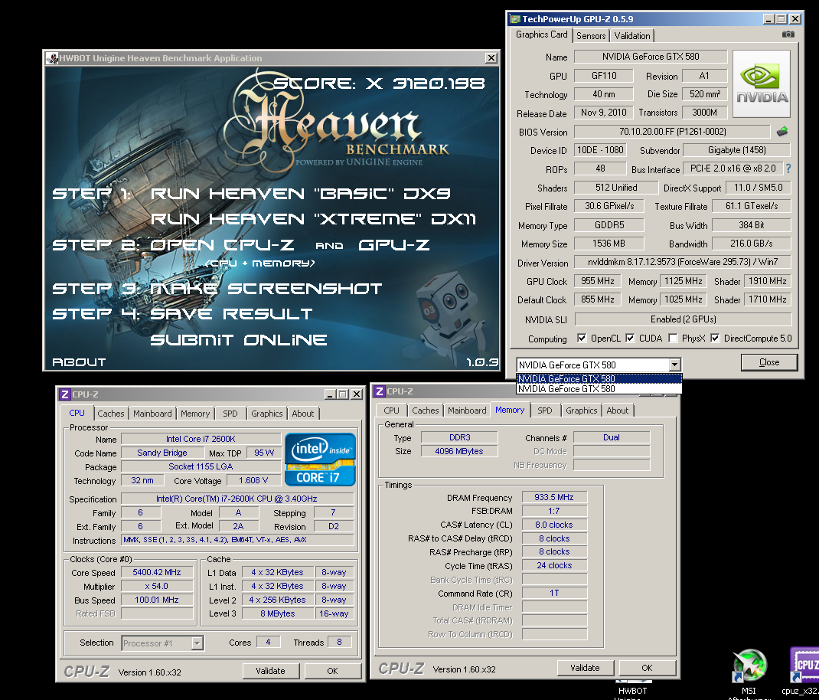The image size is (819, 700).
Task: Click Intel Core i7 badge in CPU-Z
Action: click(x=320, y=460)
